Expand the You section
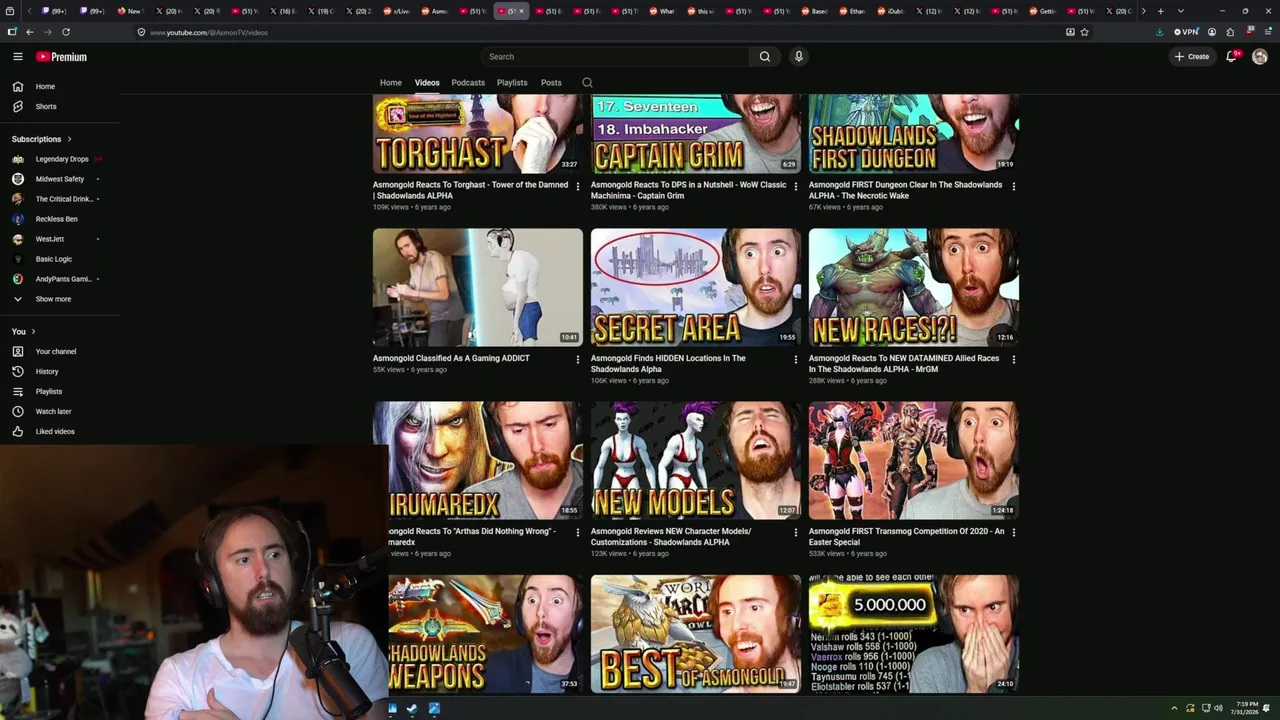 (x=24, y=332)
